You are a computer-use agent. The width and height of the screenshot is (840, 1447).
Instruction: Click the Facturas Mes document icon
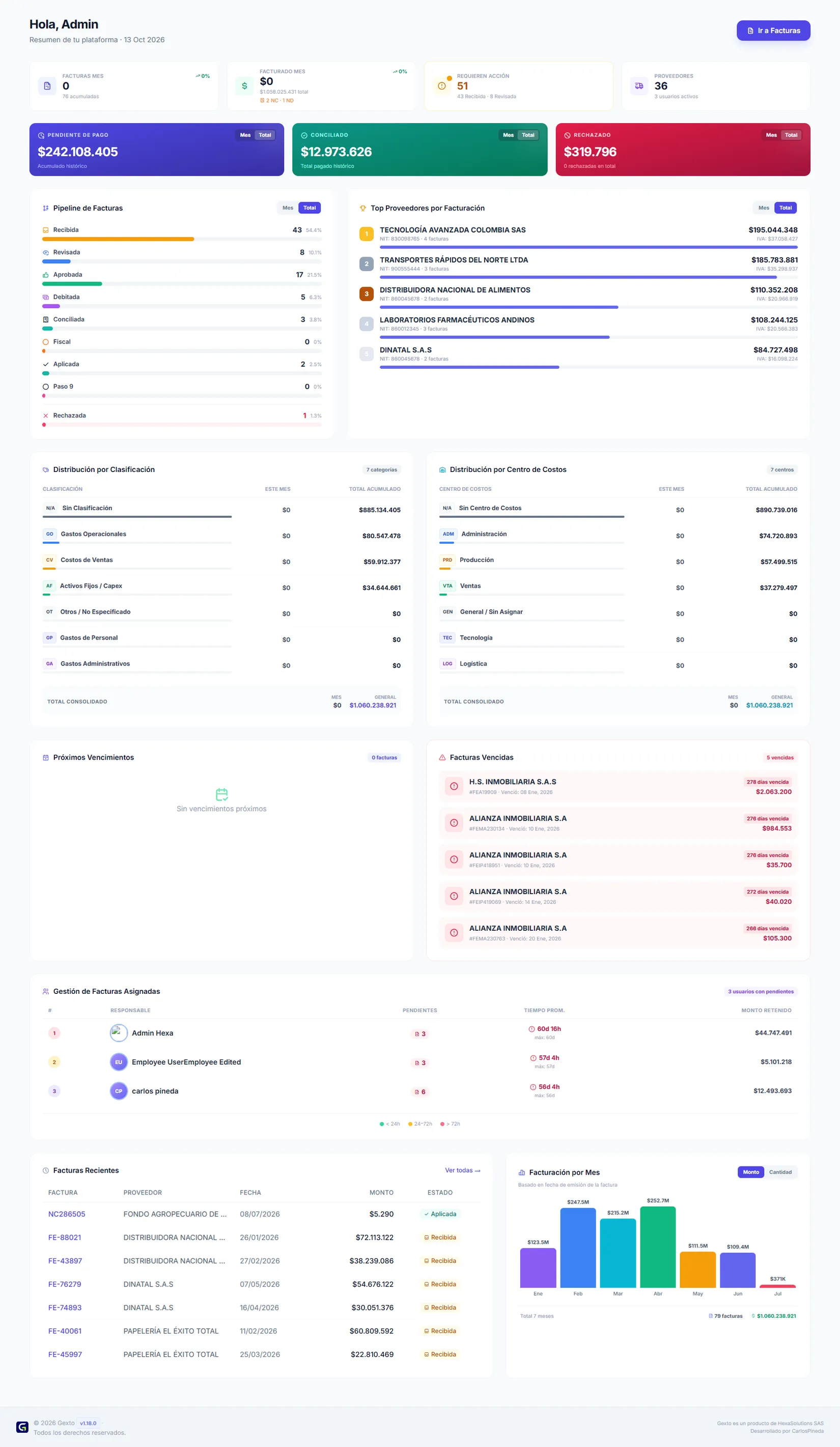[47, 86]
